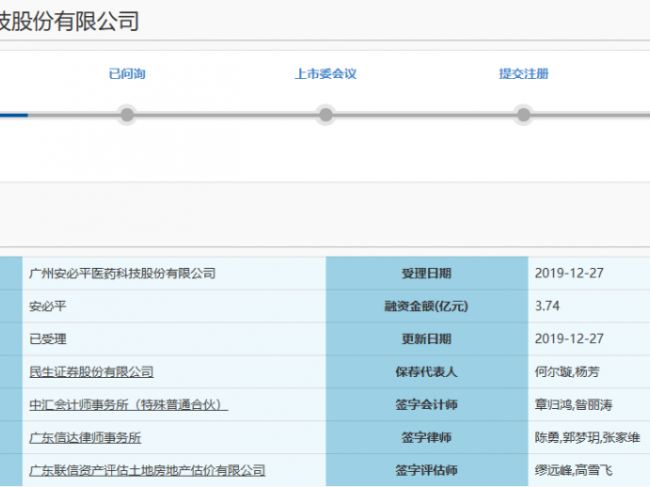Click the page title 技股份有限公司

click(69, 21)
